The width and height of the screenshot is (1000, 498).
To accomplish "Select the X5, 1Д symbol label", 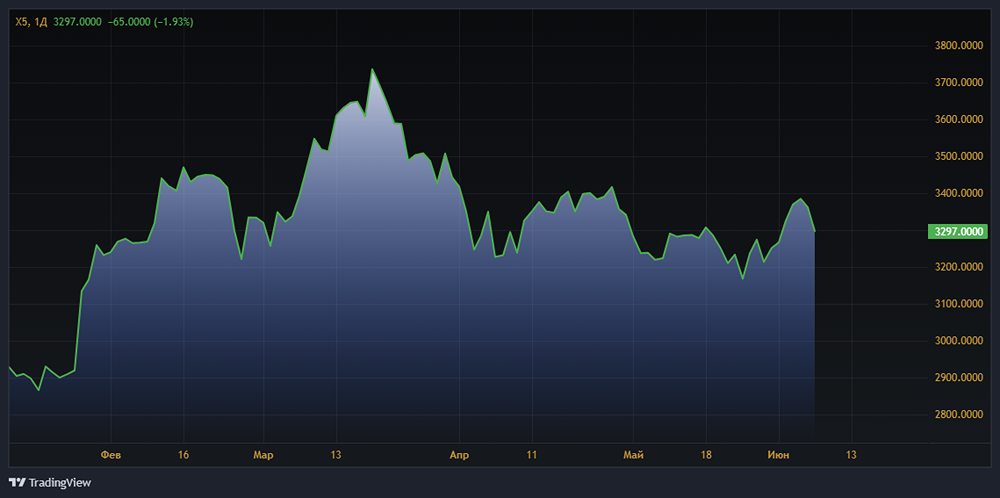I will [x=31, y=21].
